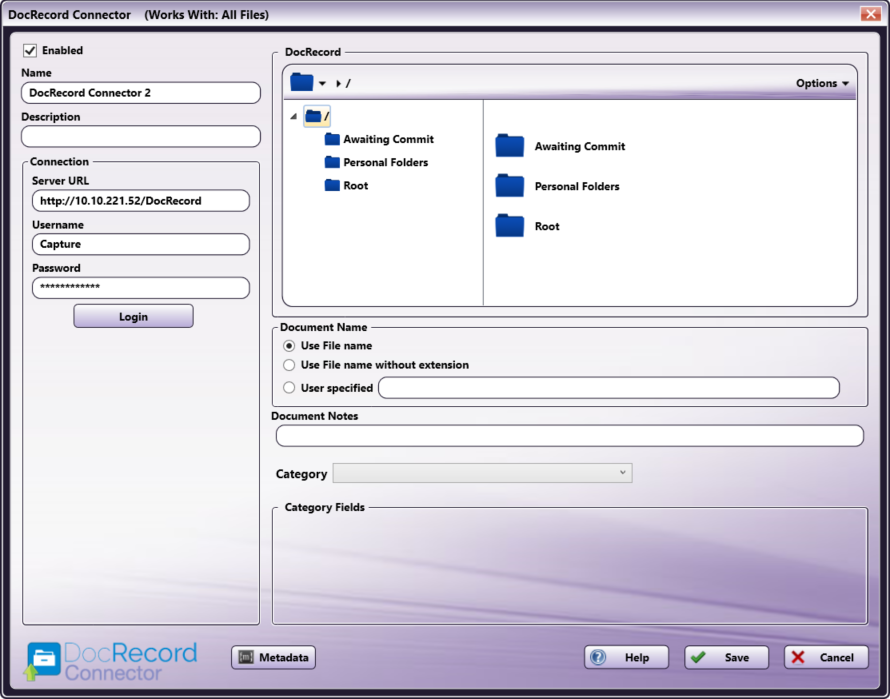This screenshot has width=890, height=699.
Task: Collapse the root slash tree node
Action: [293, 116]
